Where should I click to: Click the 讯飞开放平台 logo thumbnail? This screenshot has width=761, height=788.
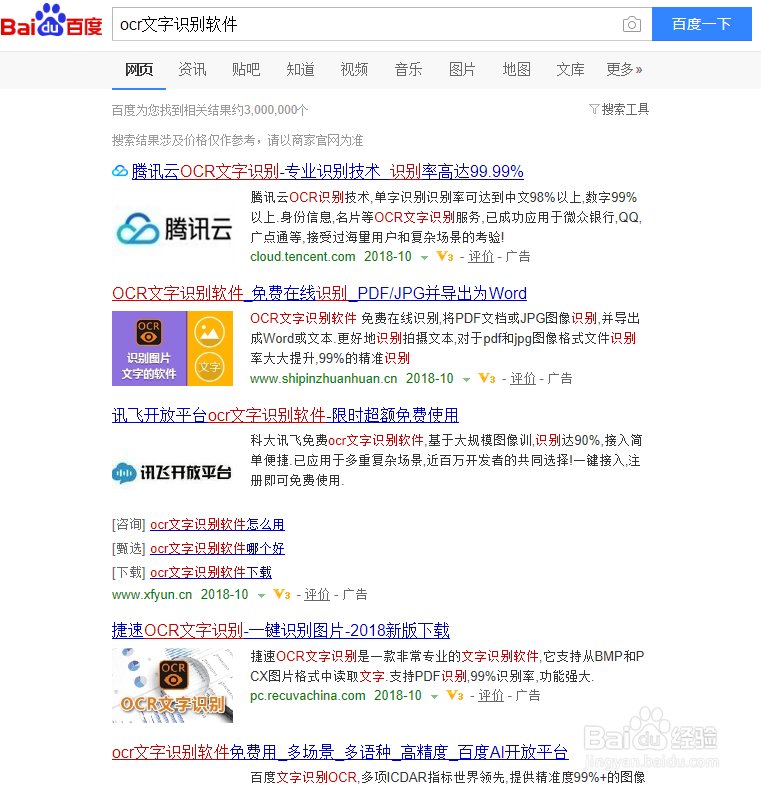(172, 473)
